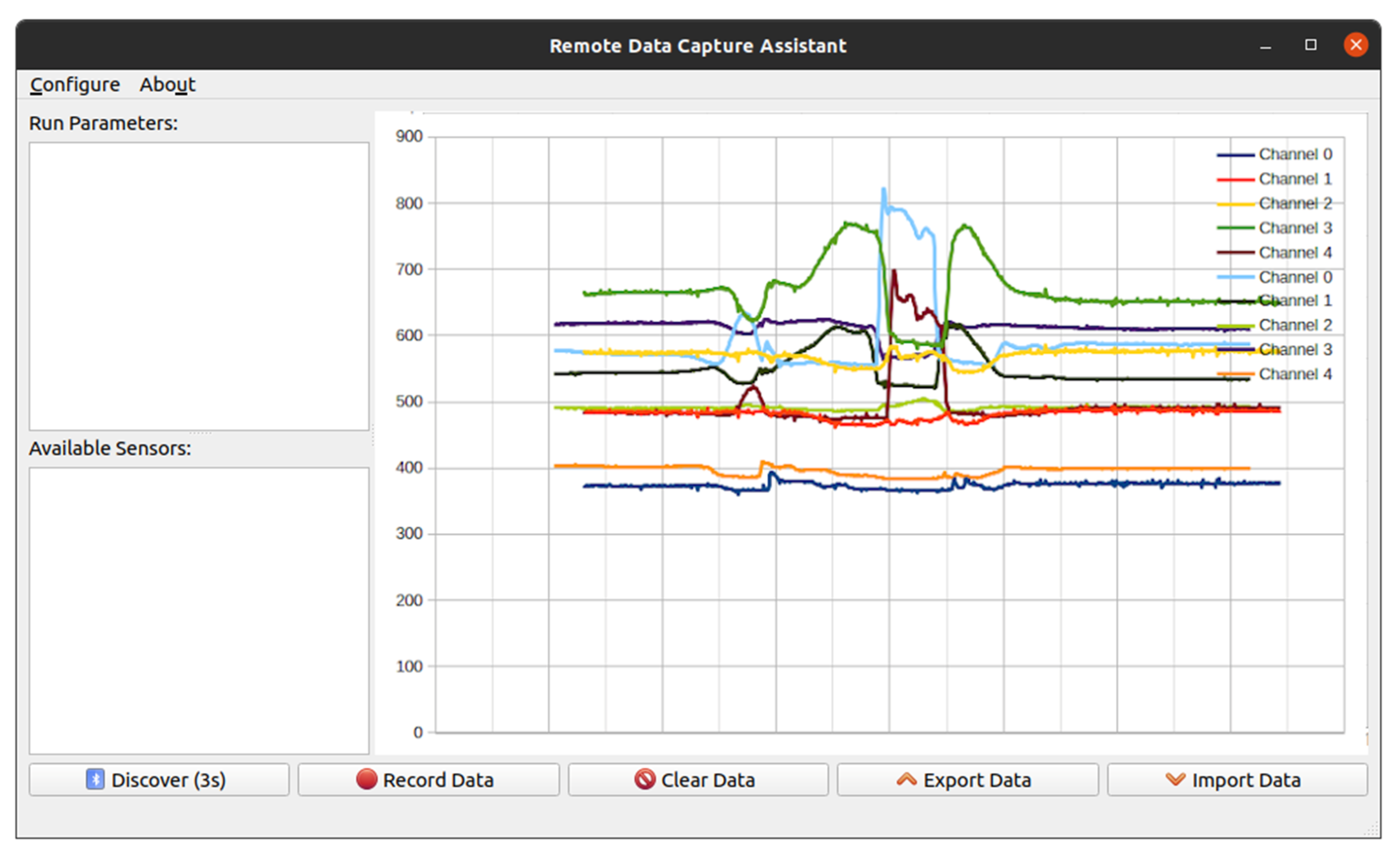Minimize the application window

pos(1265,46)
